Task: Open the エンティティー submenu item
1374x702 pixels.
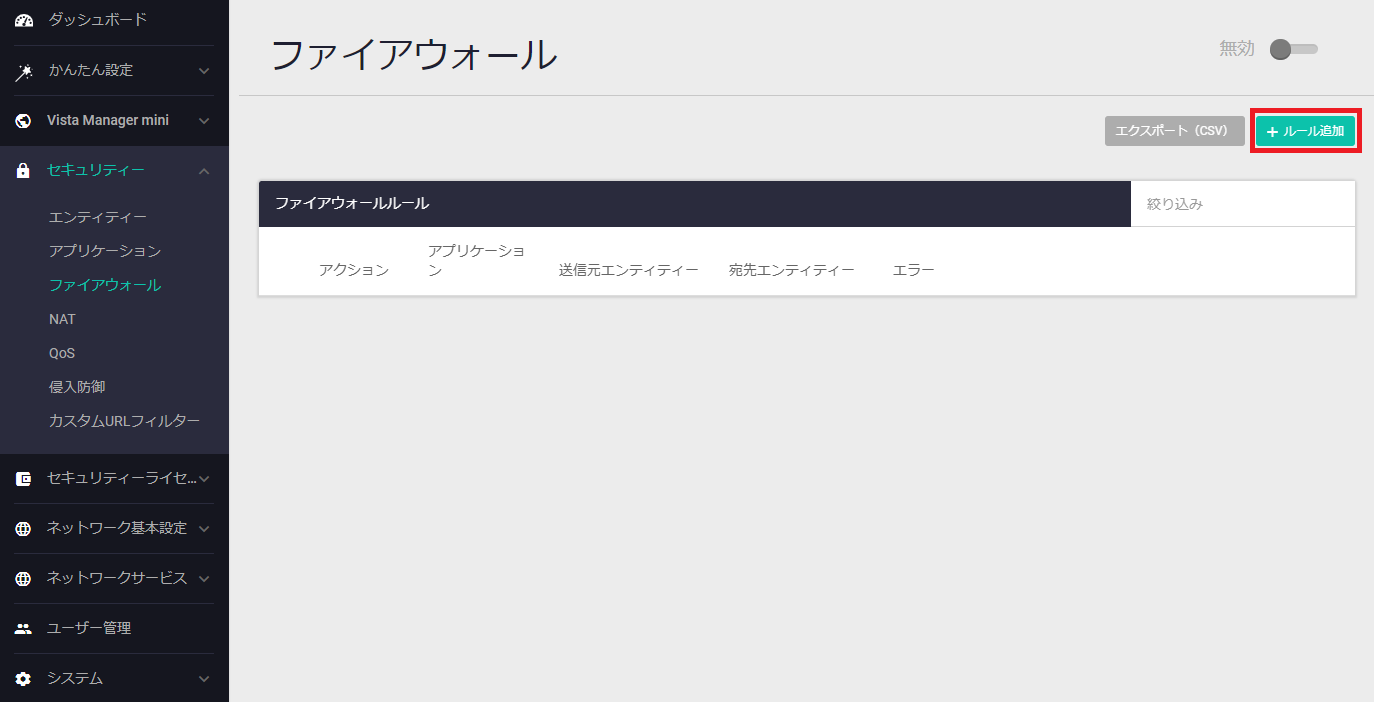Action: pyautogui.click(x=98, y=217)
